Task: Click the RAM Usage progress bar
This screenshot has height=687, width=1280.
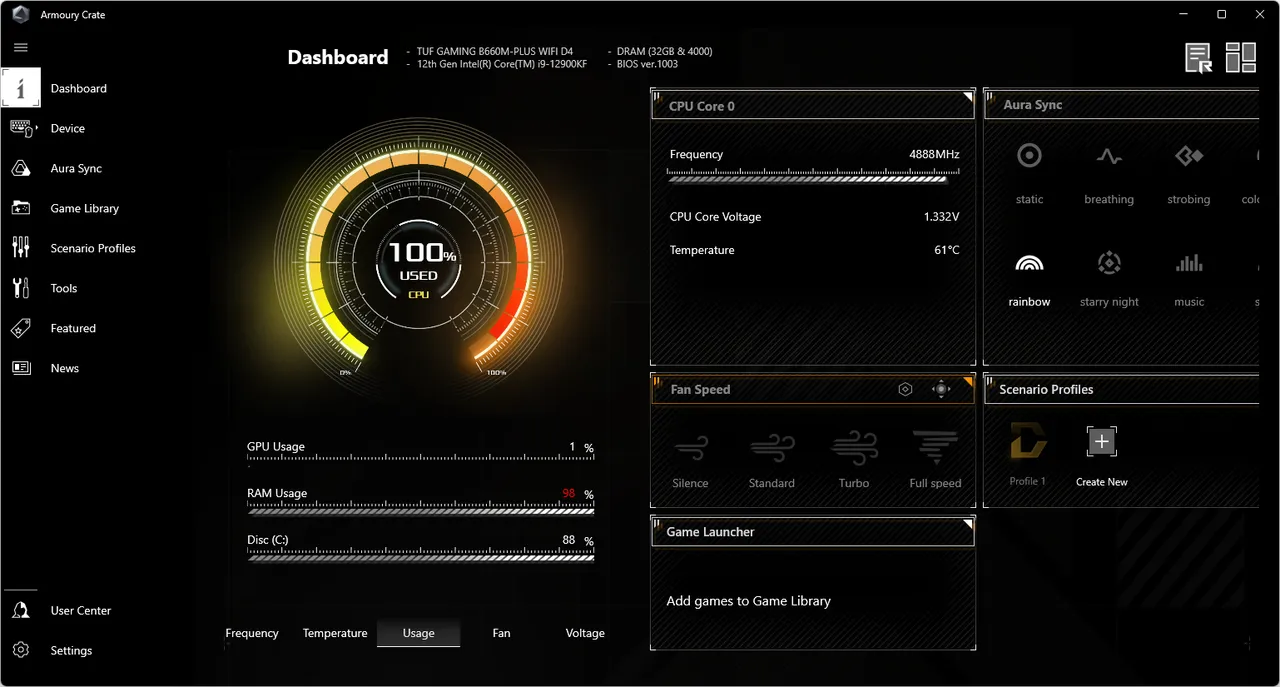Action: (420, 509)
